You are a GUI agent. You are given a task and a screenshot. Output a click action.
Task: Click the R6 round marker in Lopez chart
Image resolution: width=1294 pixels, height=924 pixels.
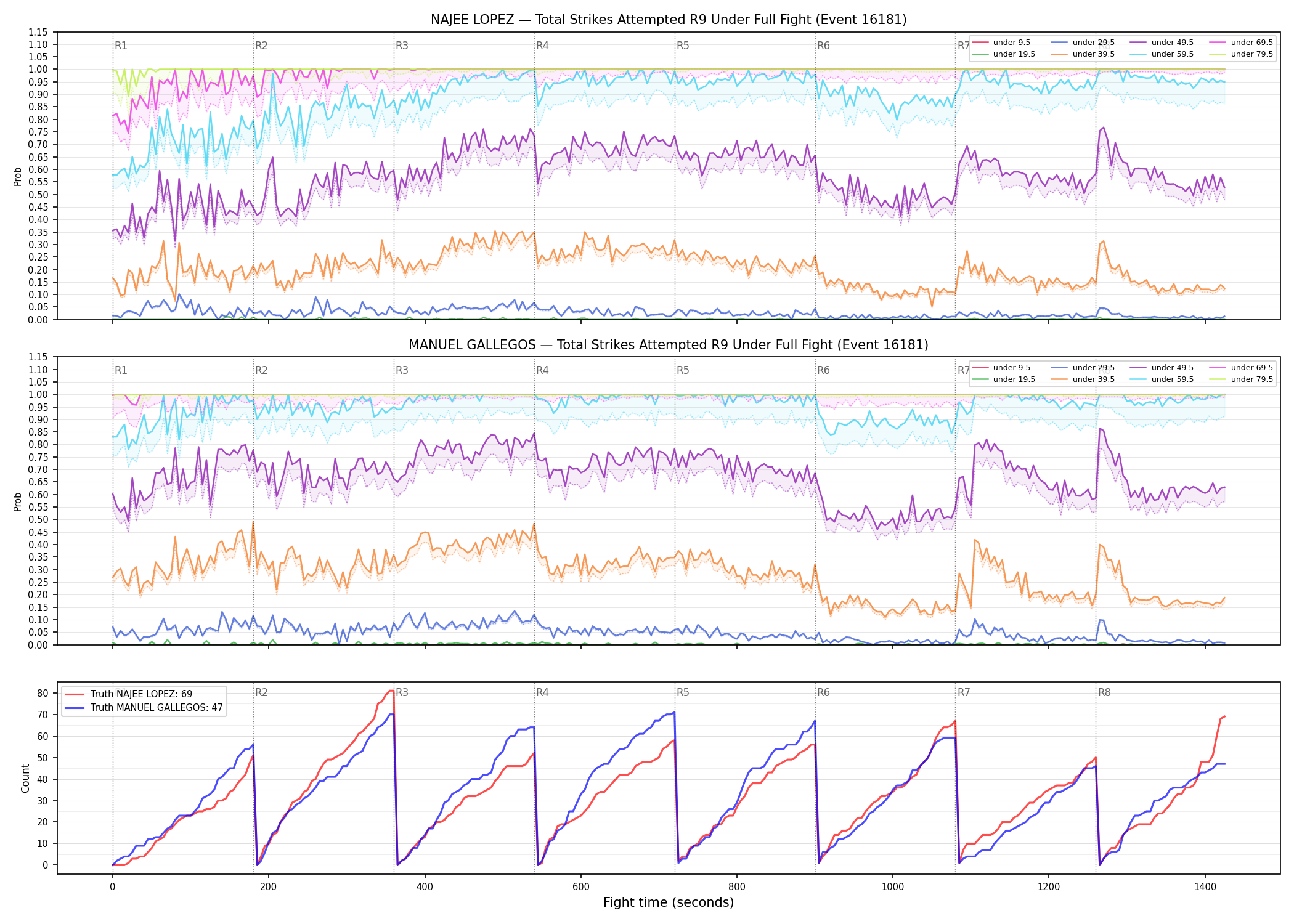(823, 46)
